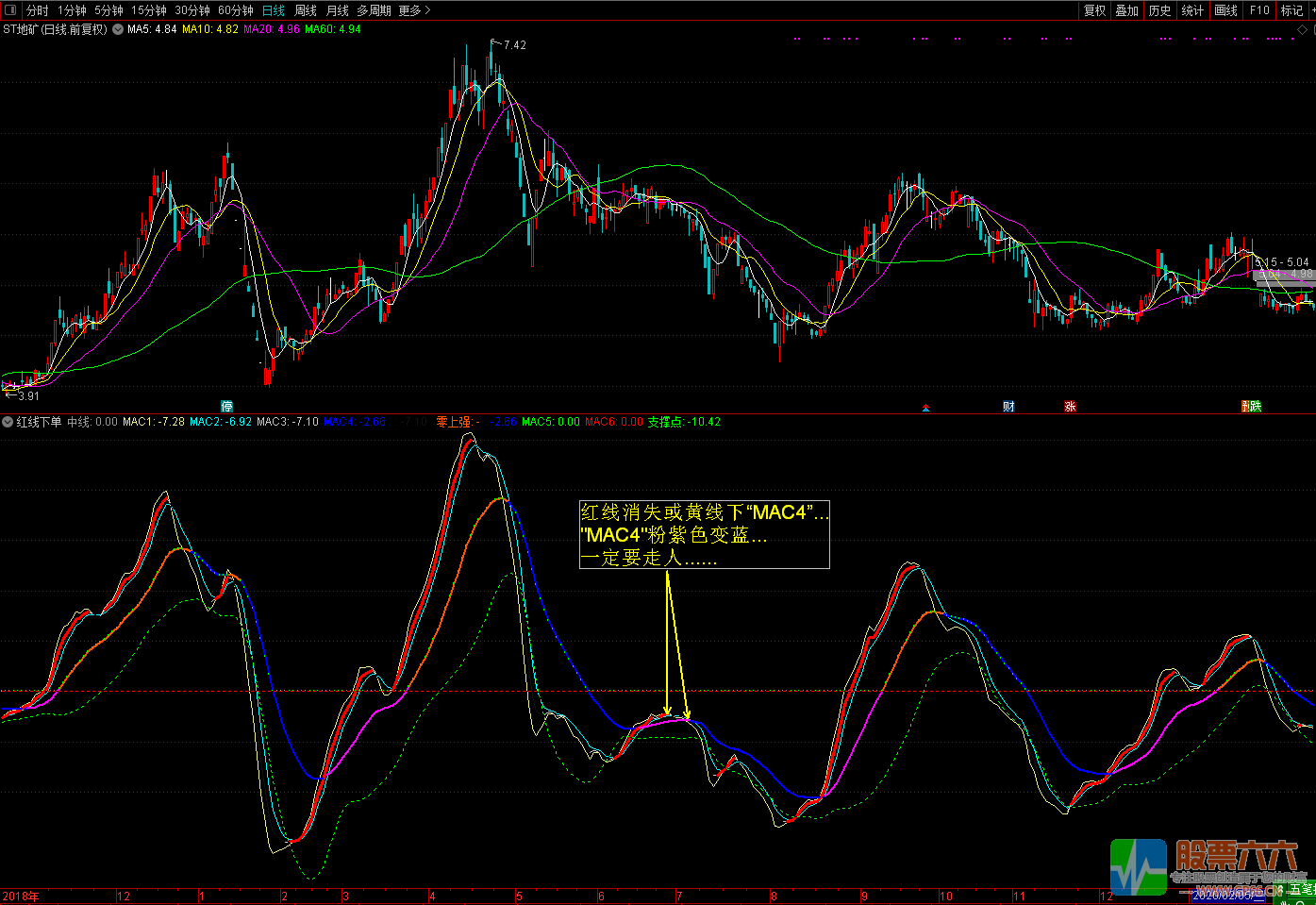
Task: Click the month 7 marker on time axis
Action: click(x=679, y=897)
